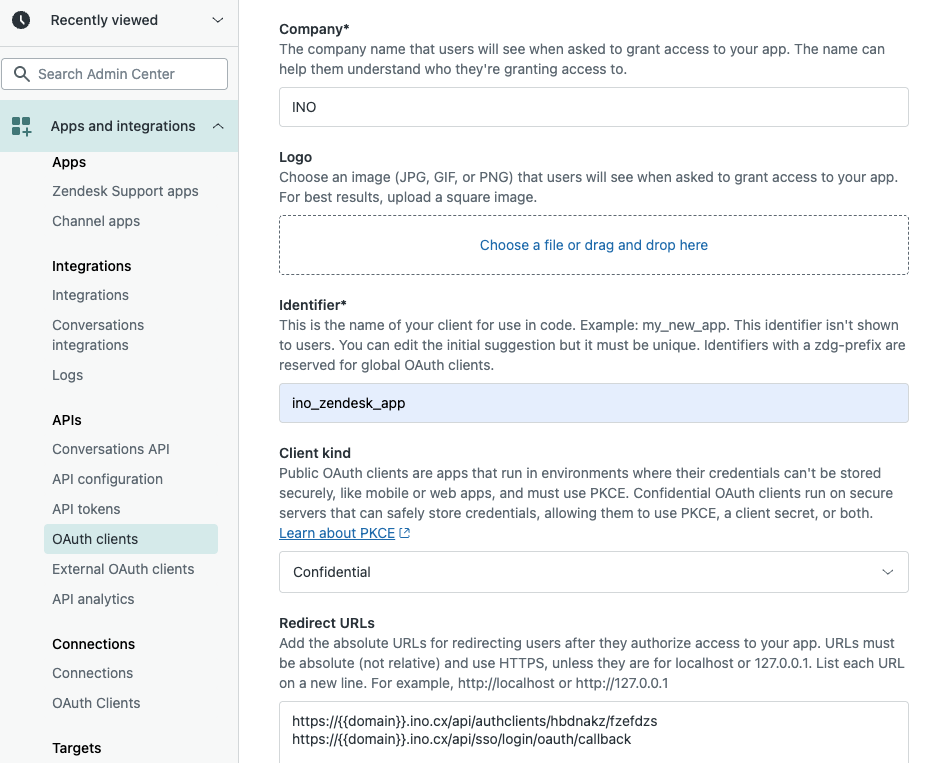
Task: Click the Learn about PKCE link
Action: pyautogui.click(x=337, y=534)
